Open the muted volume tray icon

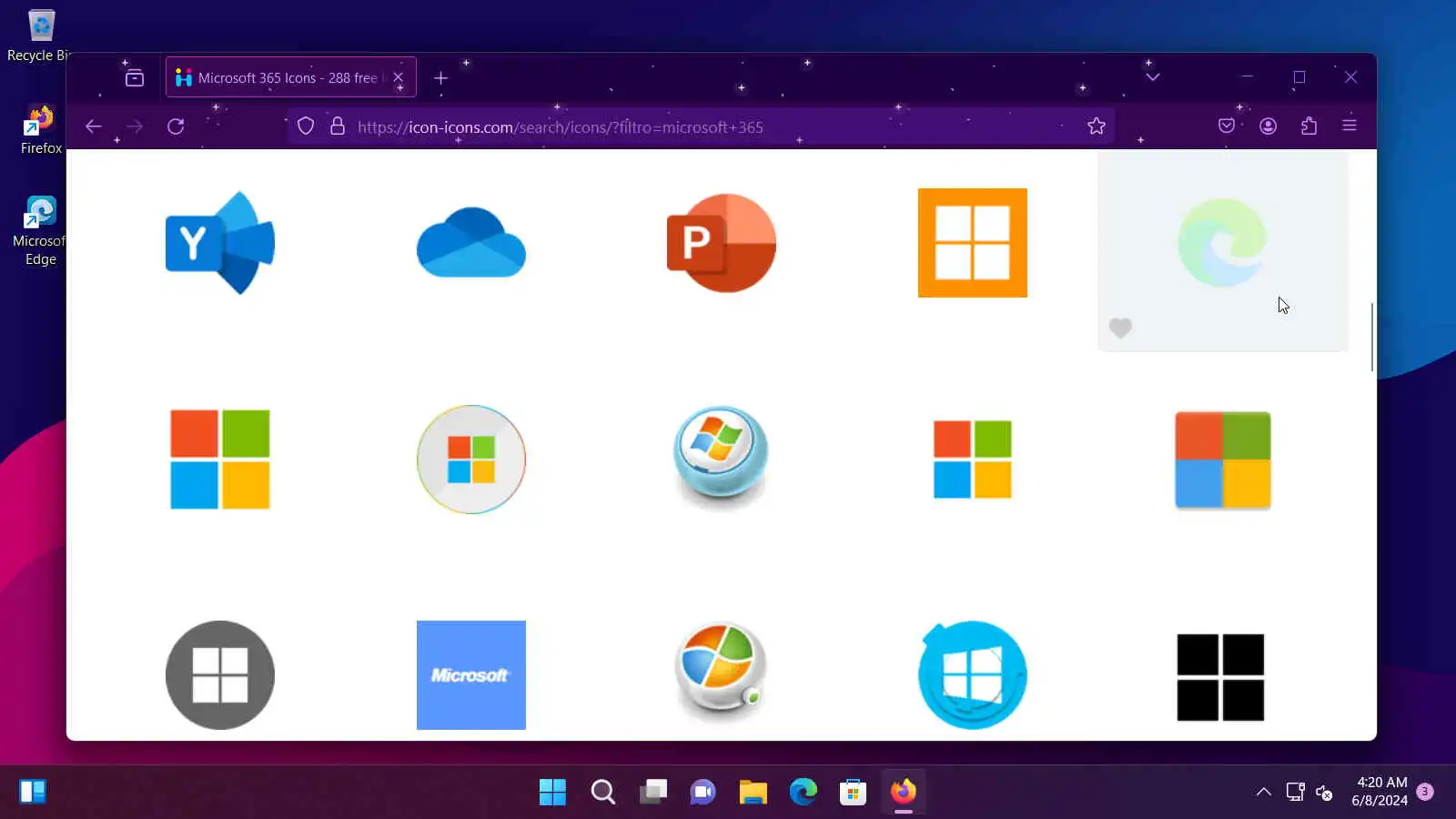pos(1325,793)
